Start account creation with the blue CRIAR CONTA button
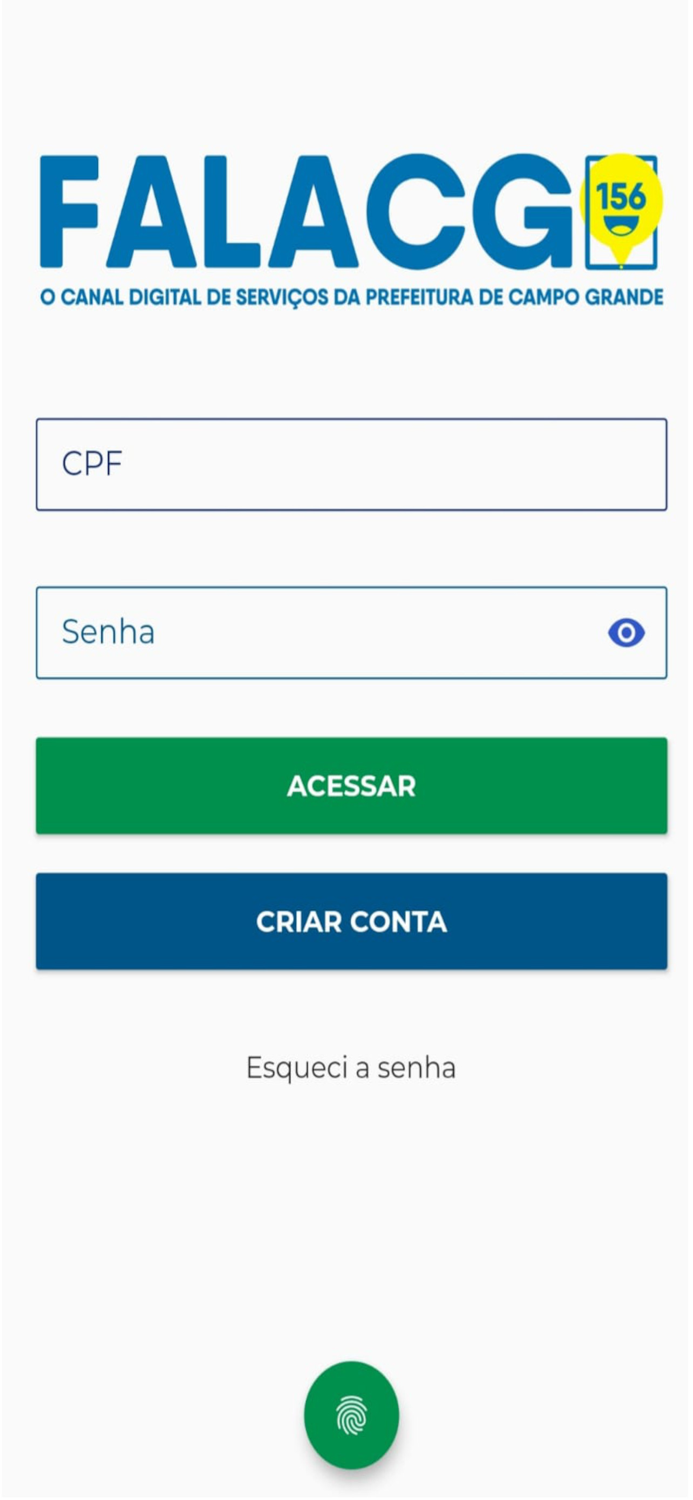Image resolution: width=693 pixels, height=1500 pixels. [x=351, y=920]
